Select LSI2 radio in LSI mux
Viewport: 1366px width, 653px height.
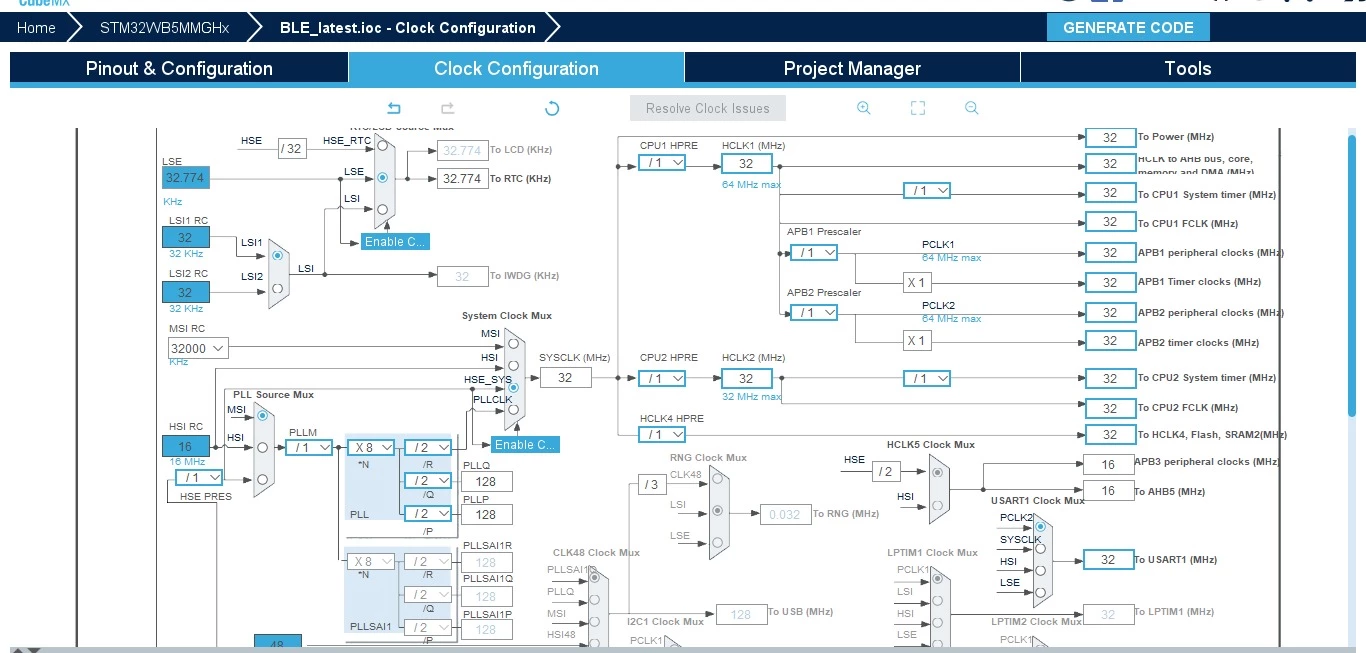click(x=278, y=287)
